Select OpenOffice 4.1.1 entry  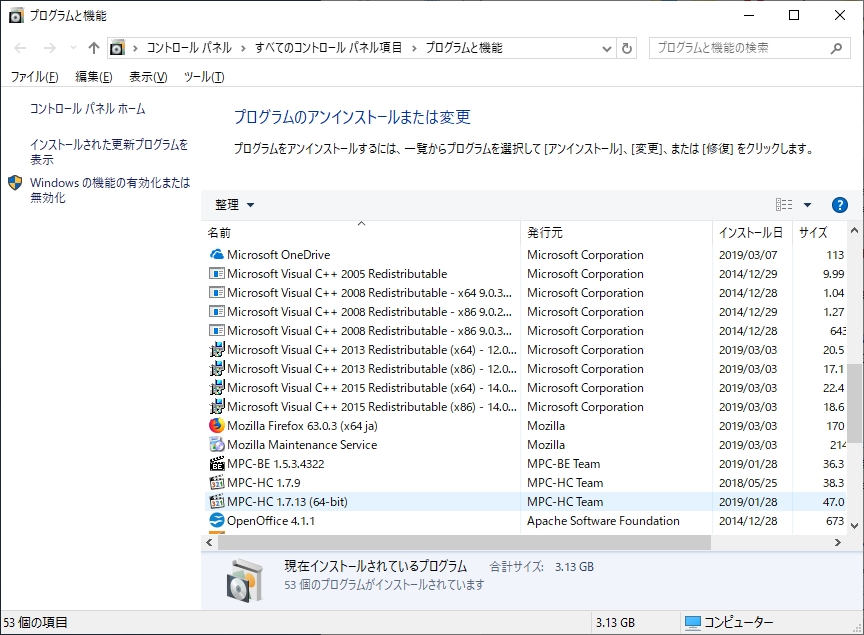[x=271, y=521]
